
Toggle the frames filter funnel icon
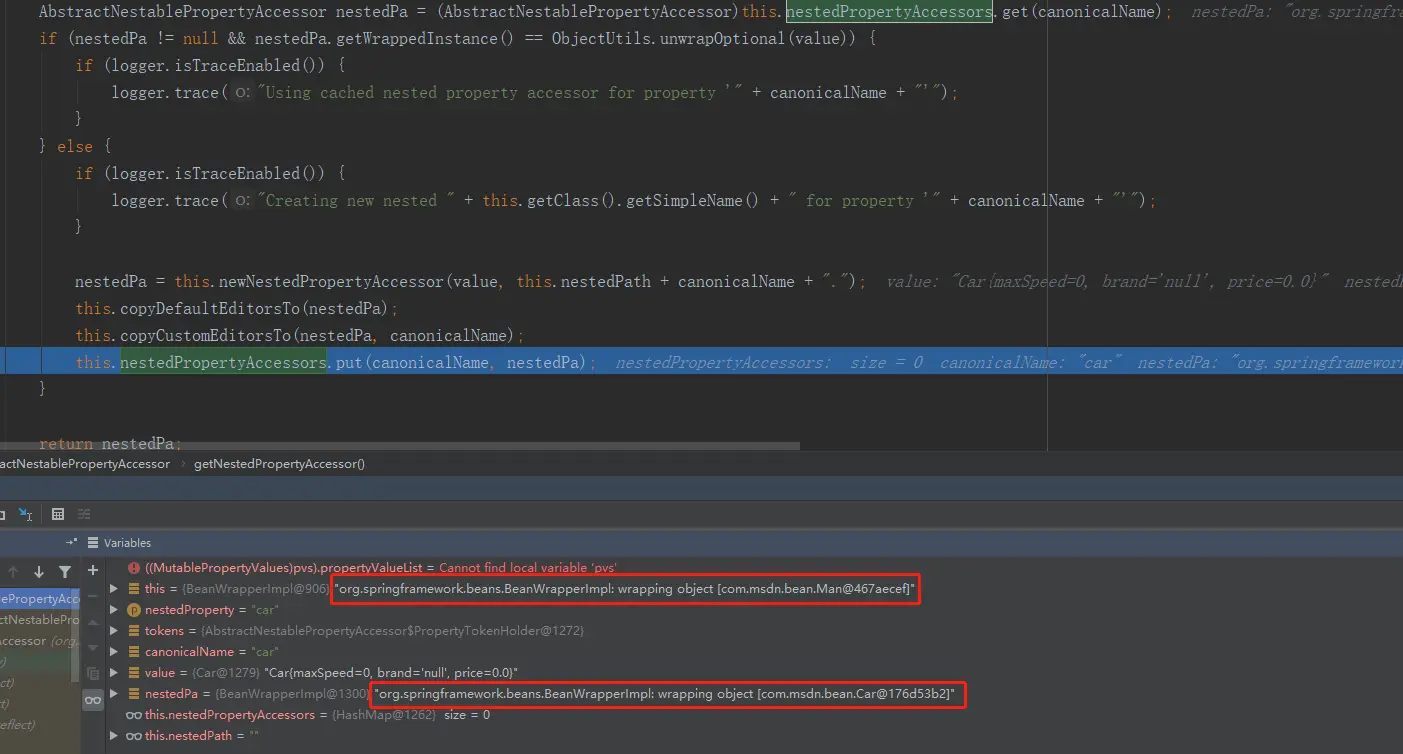65,572
